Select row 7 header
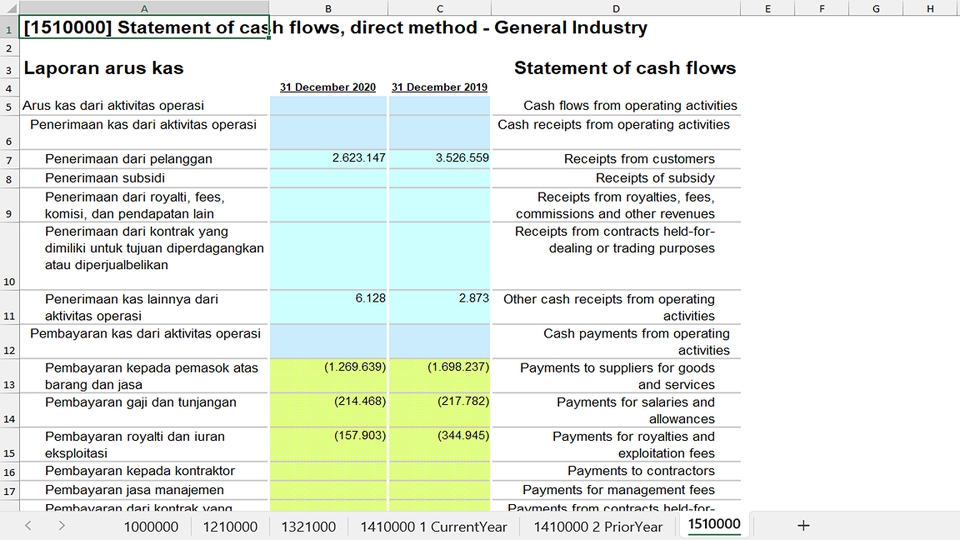 [9, 159]
